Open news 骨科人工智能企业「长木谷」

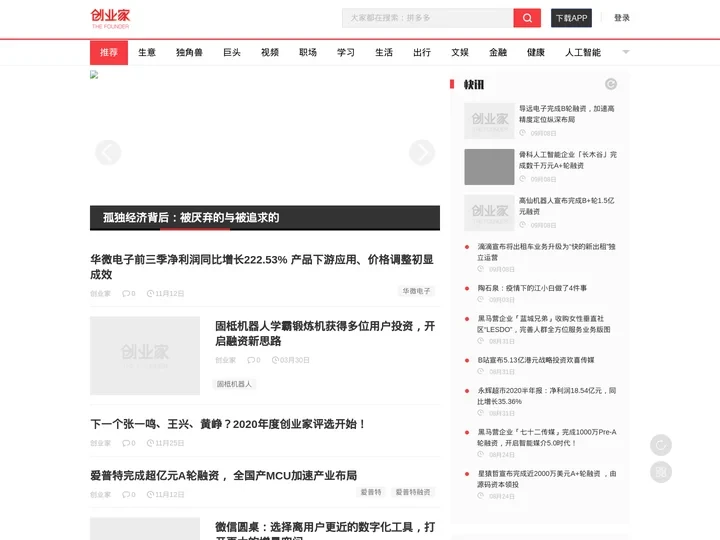[568, 160]
